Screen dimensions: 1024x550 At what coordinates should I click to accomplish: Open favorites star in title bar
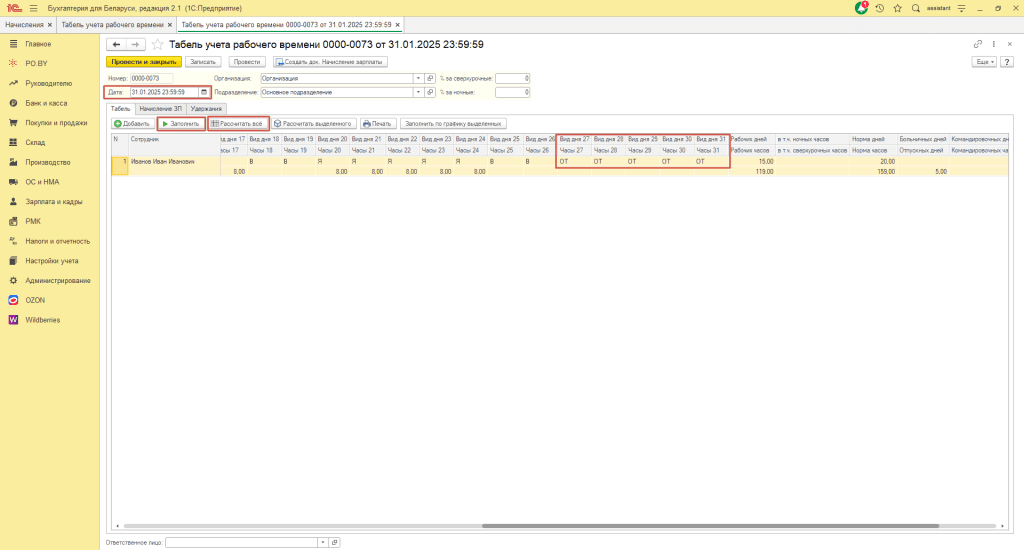click(x=897, y=8)
